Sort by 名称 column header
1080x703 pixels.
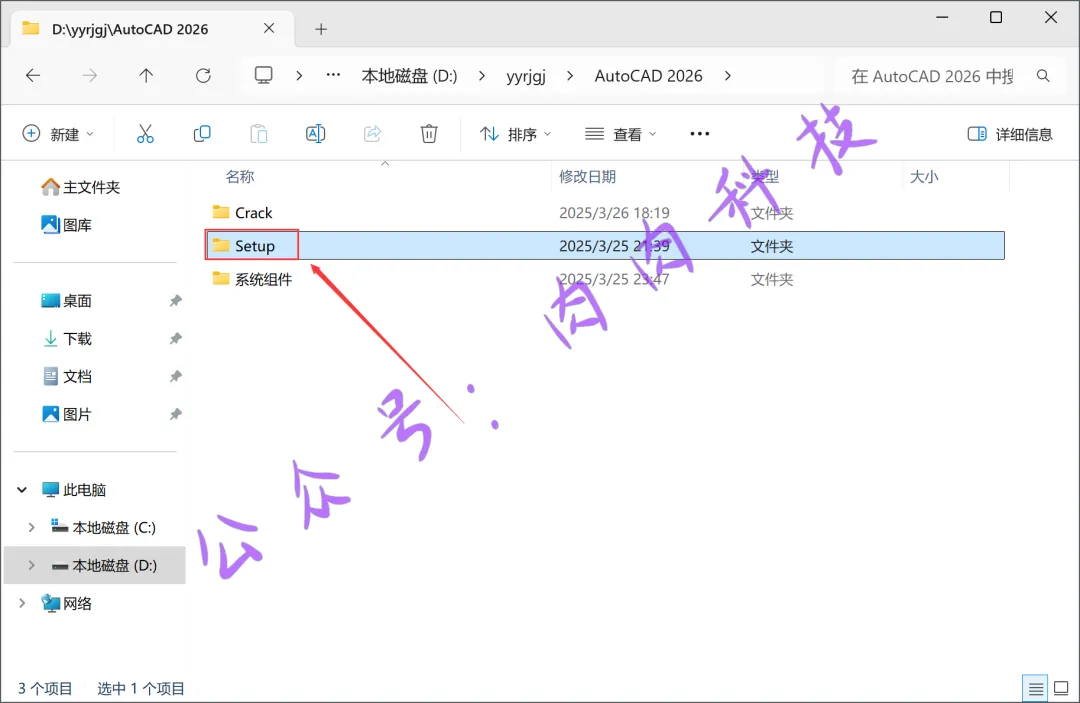pos(240,177)
